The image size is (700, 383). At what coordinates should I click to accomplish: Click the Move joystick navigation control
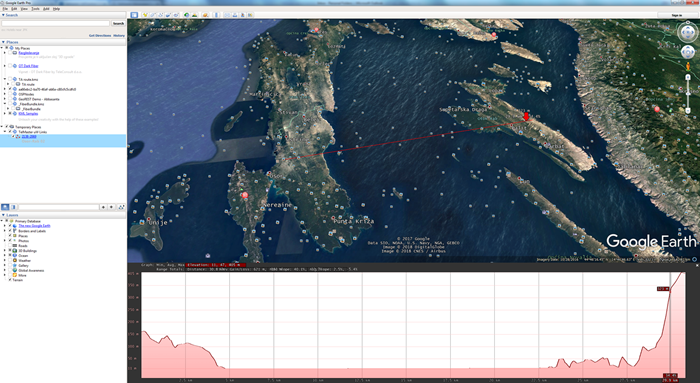[x=688, y=52]
